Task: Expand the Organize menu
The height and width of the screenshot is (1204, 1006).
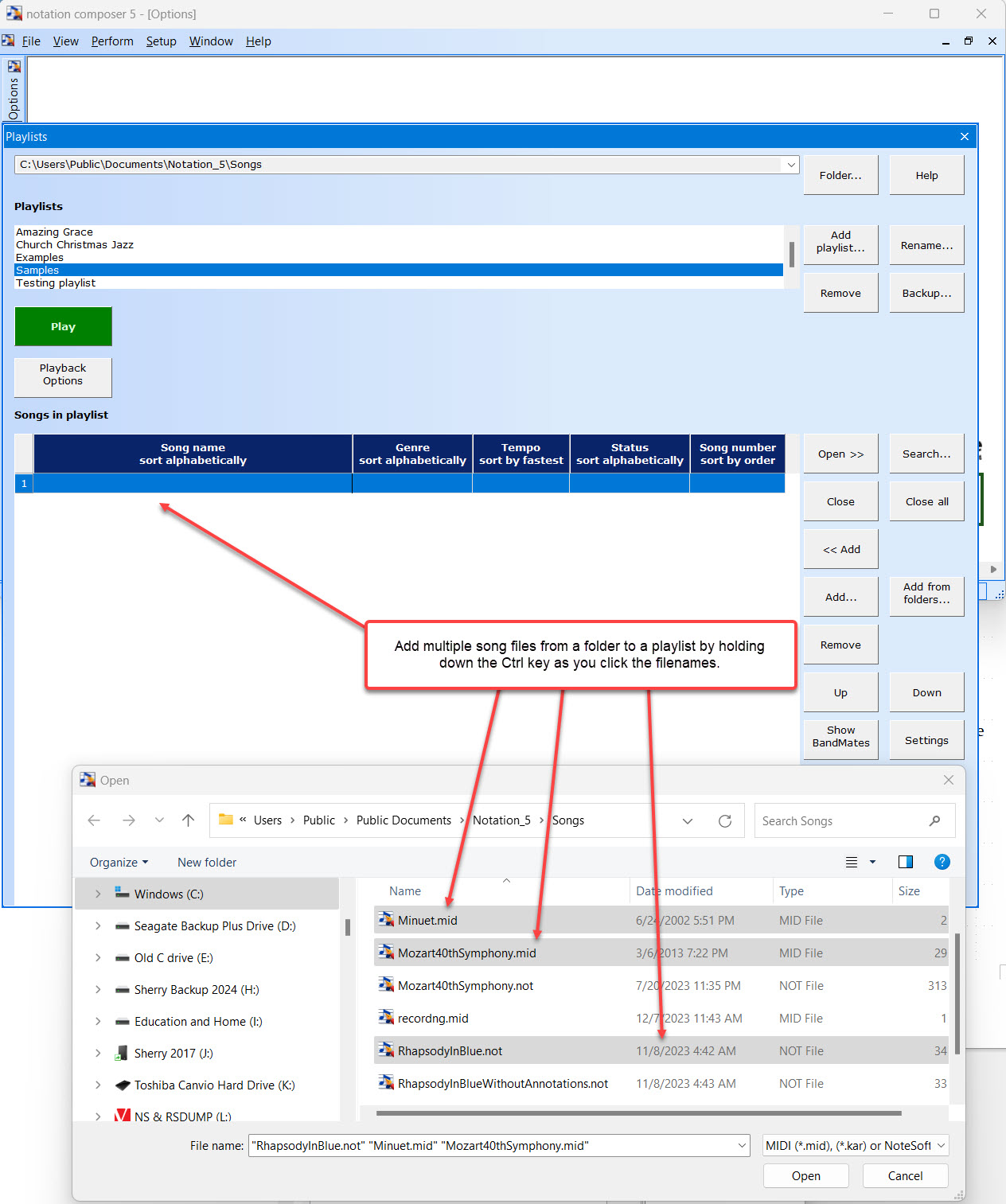Action: coord(119,863)
